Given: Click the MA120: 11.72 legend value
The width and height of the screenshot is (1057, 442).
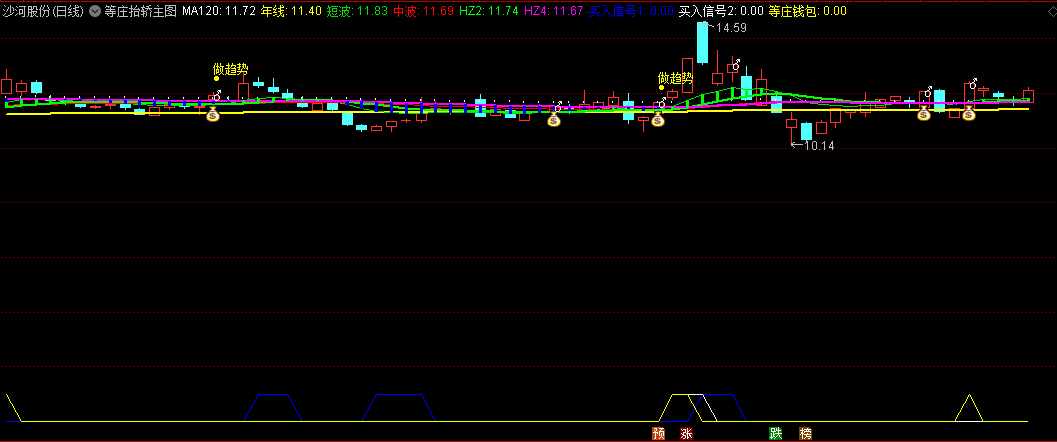Looking at the screenshot, I should 218,11.
